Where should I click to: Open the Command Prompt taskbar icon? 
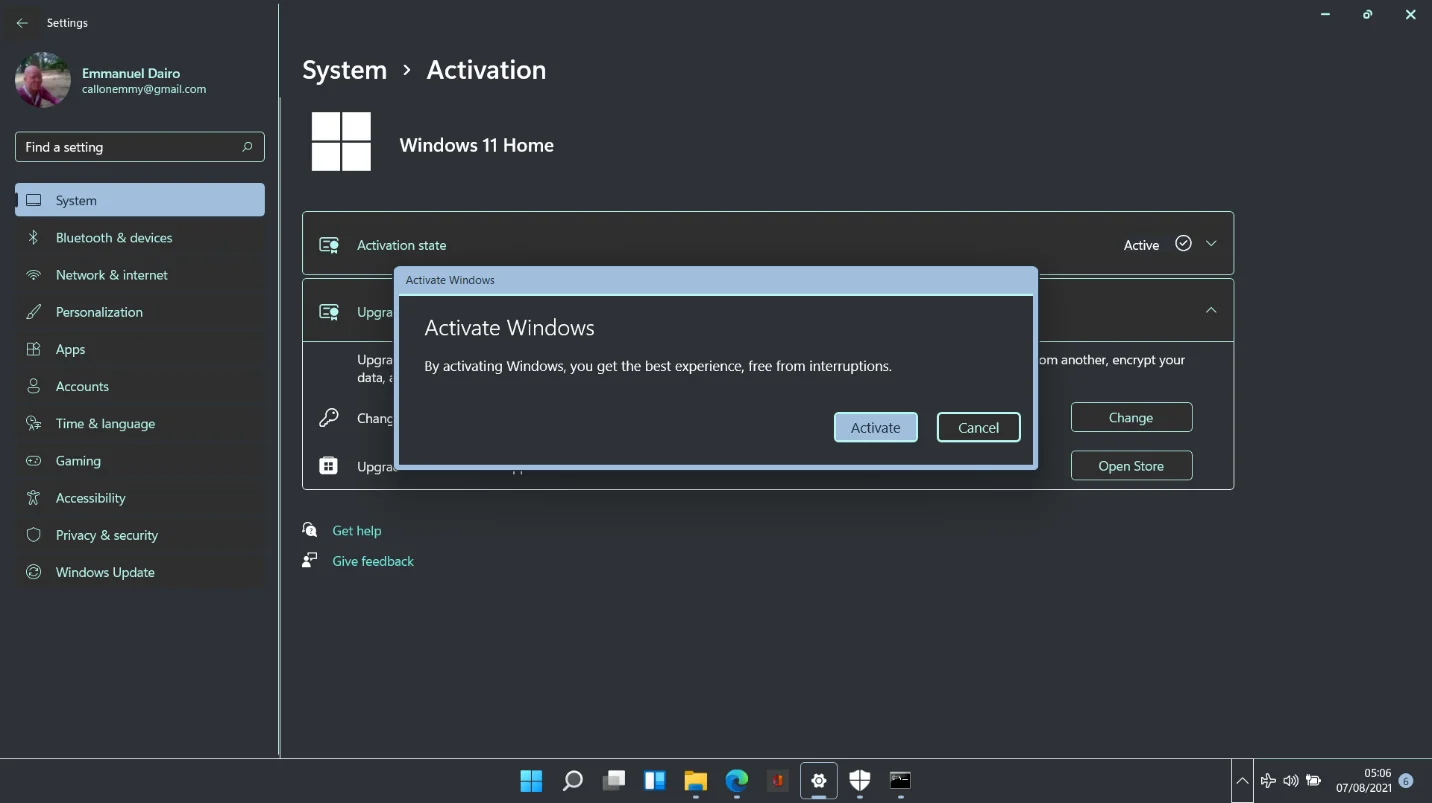[900, 781]
